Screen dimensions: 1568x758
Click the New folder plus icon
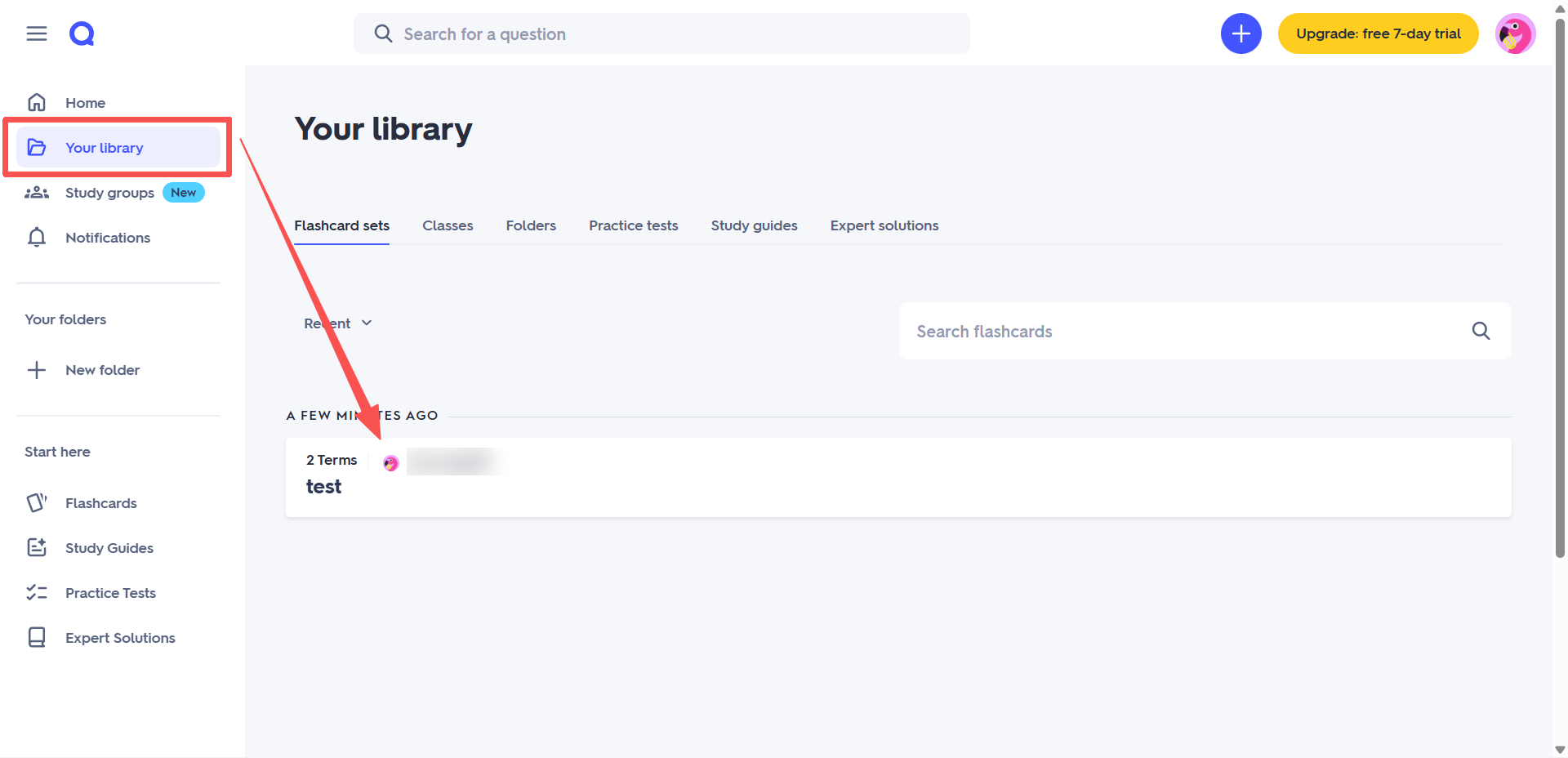(x=37, y=370)
